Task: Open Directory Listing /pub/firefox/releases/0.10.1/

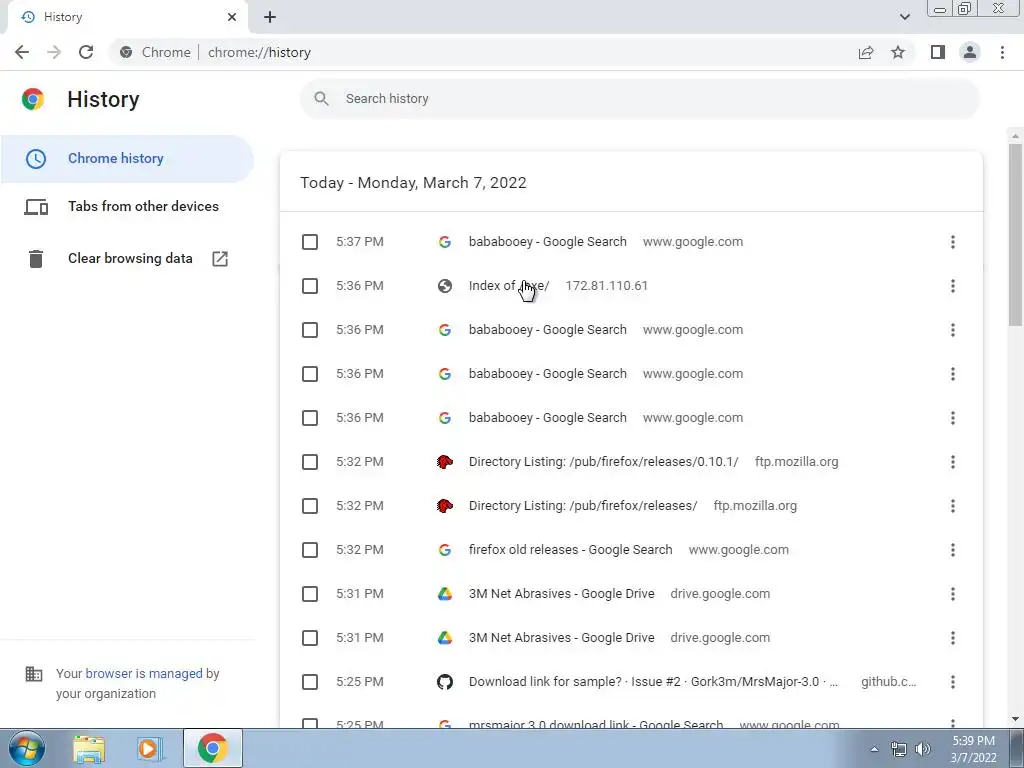Action: pyautogui.click(x=603, y=462)
